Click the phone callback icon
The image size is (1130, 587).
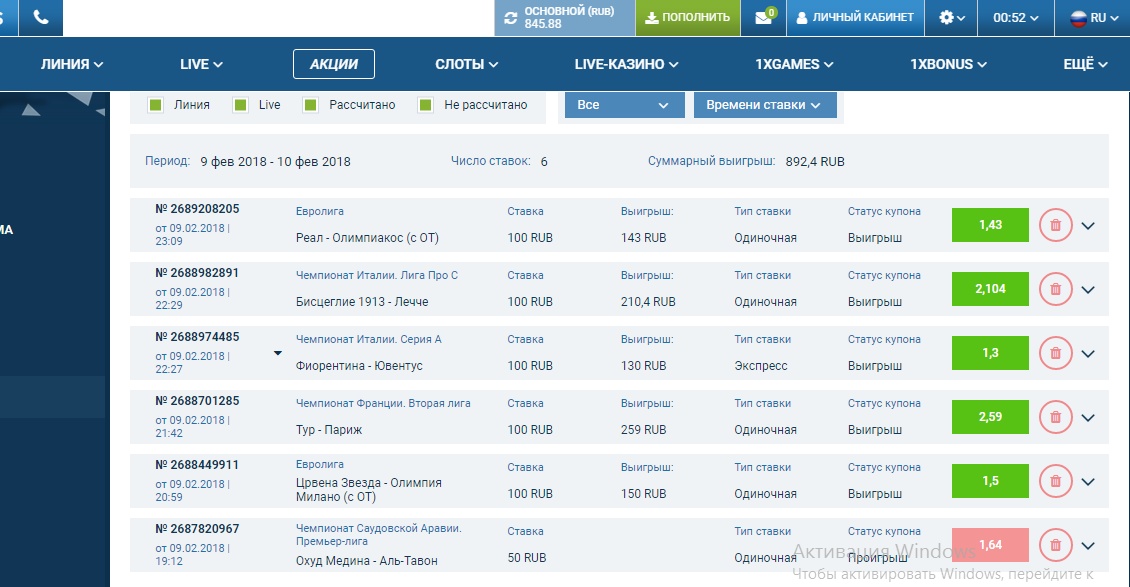[41, 18]
